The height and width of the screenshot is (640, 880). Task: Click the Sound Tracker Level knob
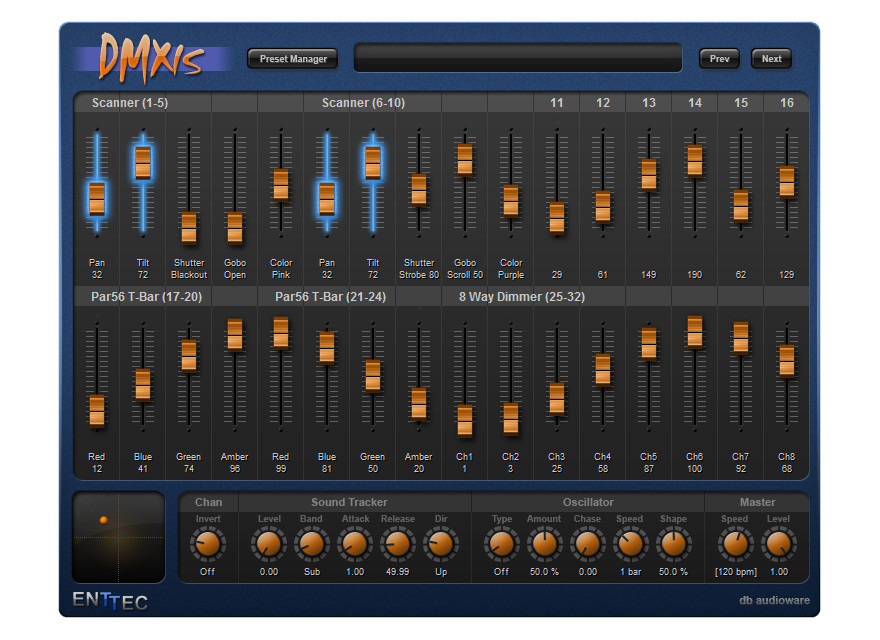(x=269, y=544)
